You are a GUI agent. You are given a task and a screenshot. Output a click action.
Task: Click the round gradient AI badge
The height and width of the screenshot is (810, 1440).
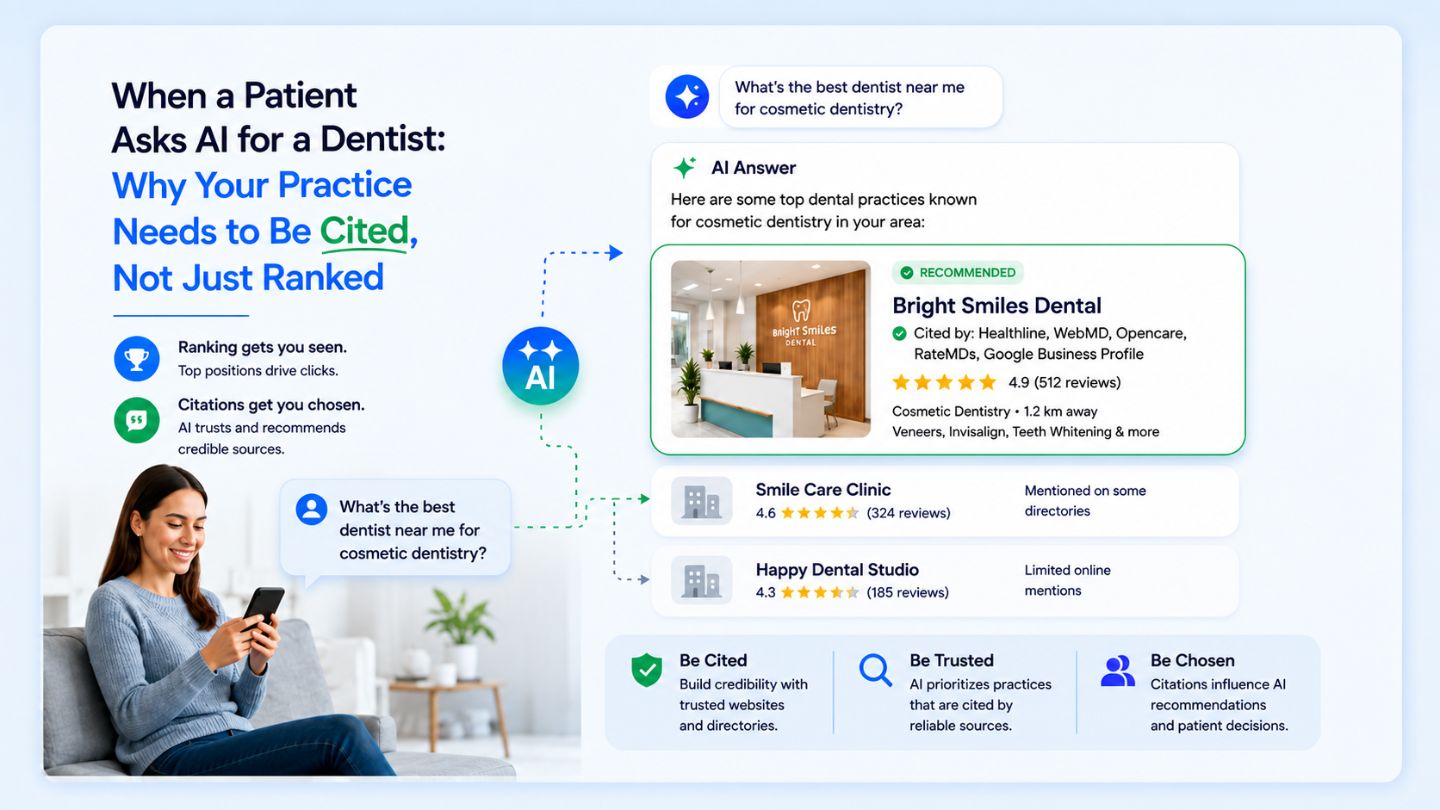click(x=540, y=366)
